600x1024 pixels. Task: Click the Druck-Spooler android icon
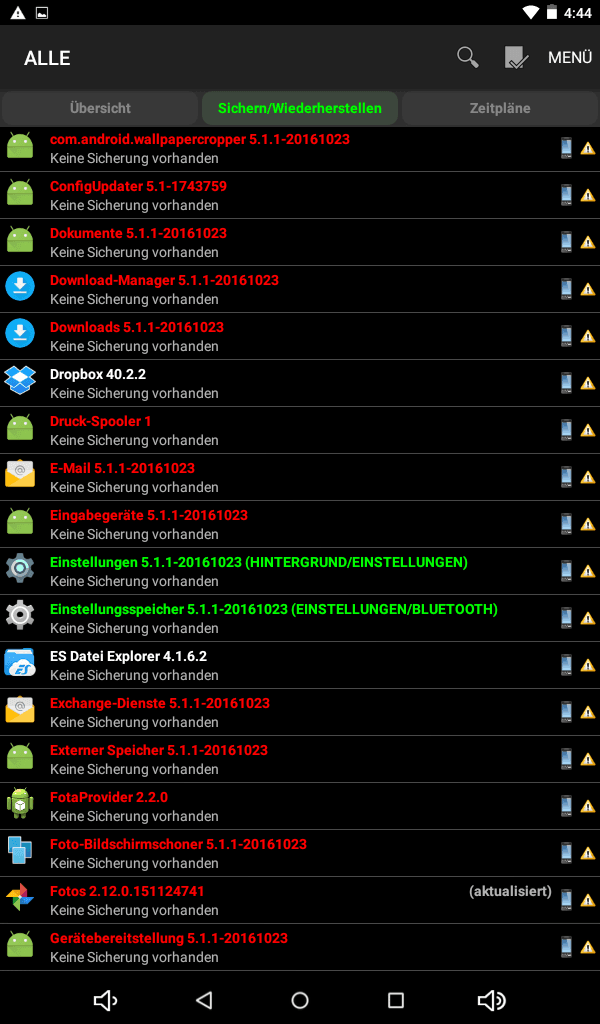click(x=20, y=427)
